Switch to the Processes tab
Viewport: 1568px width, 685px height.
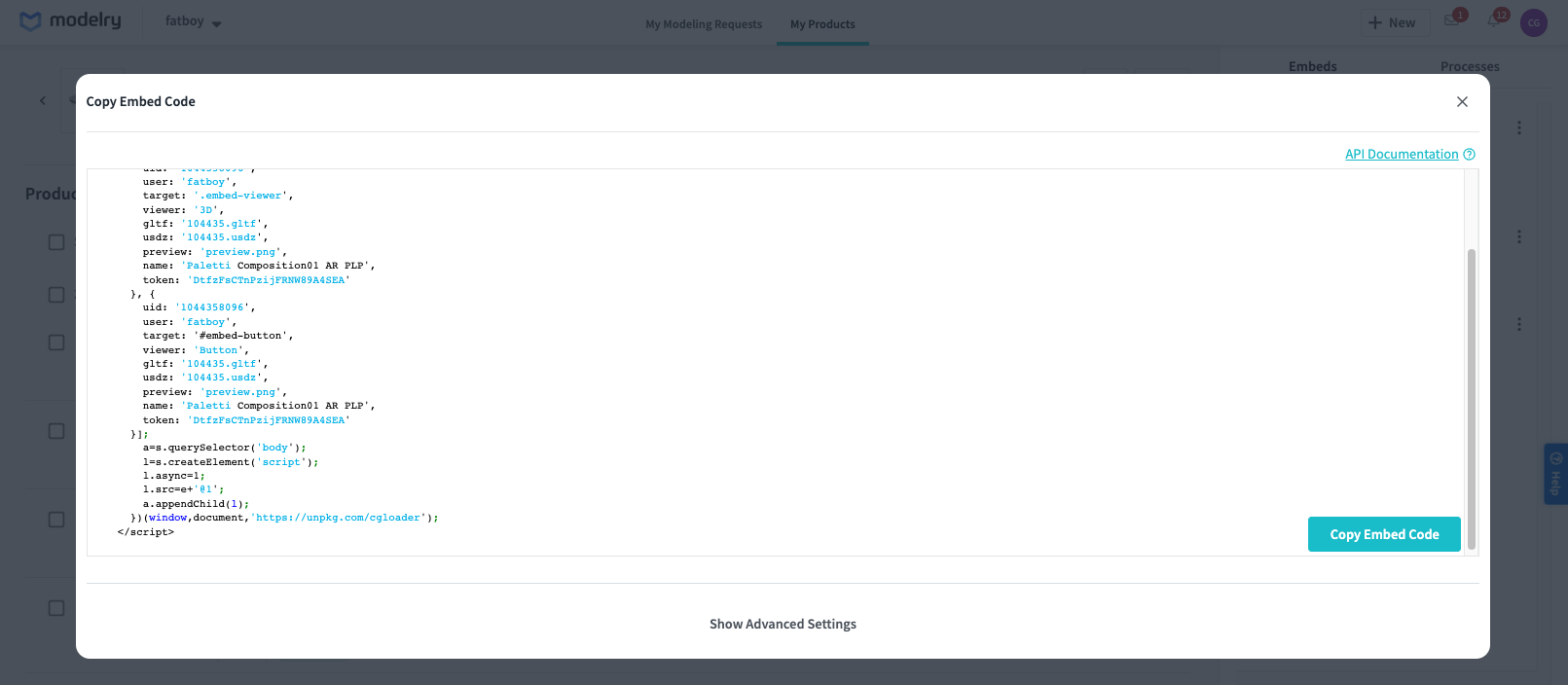1470,66
